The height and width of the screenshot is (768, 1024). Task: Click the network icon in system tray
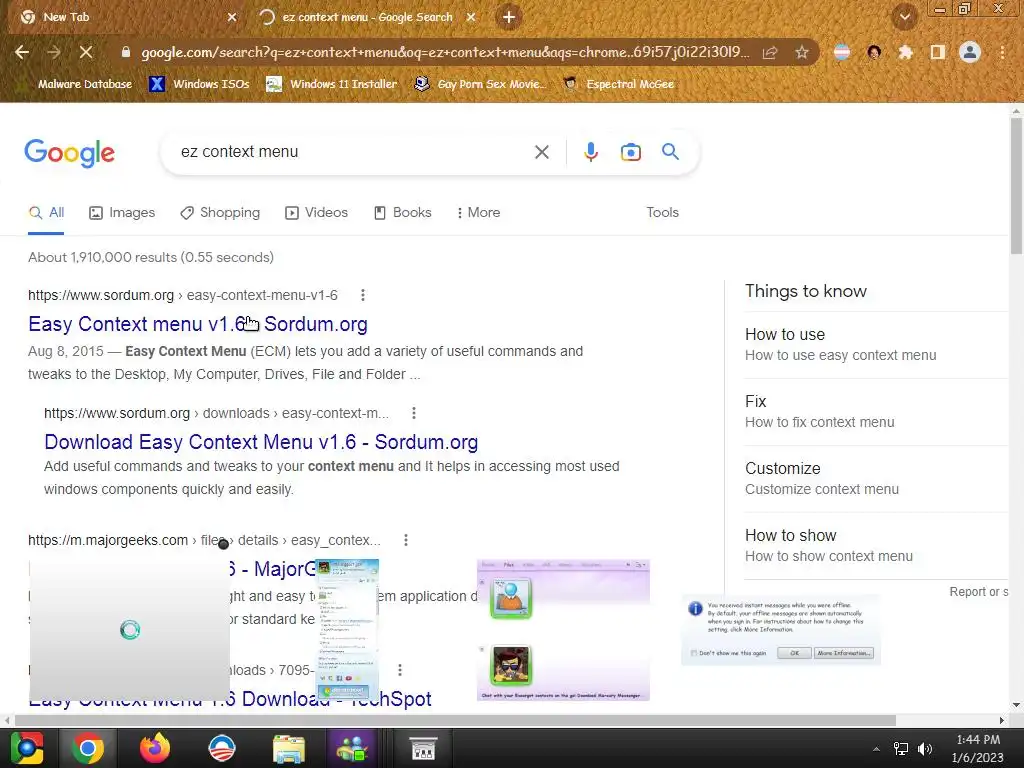coord(901,749)
